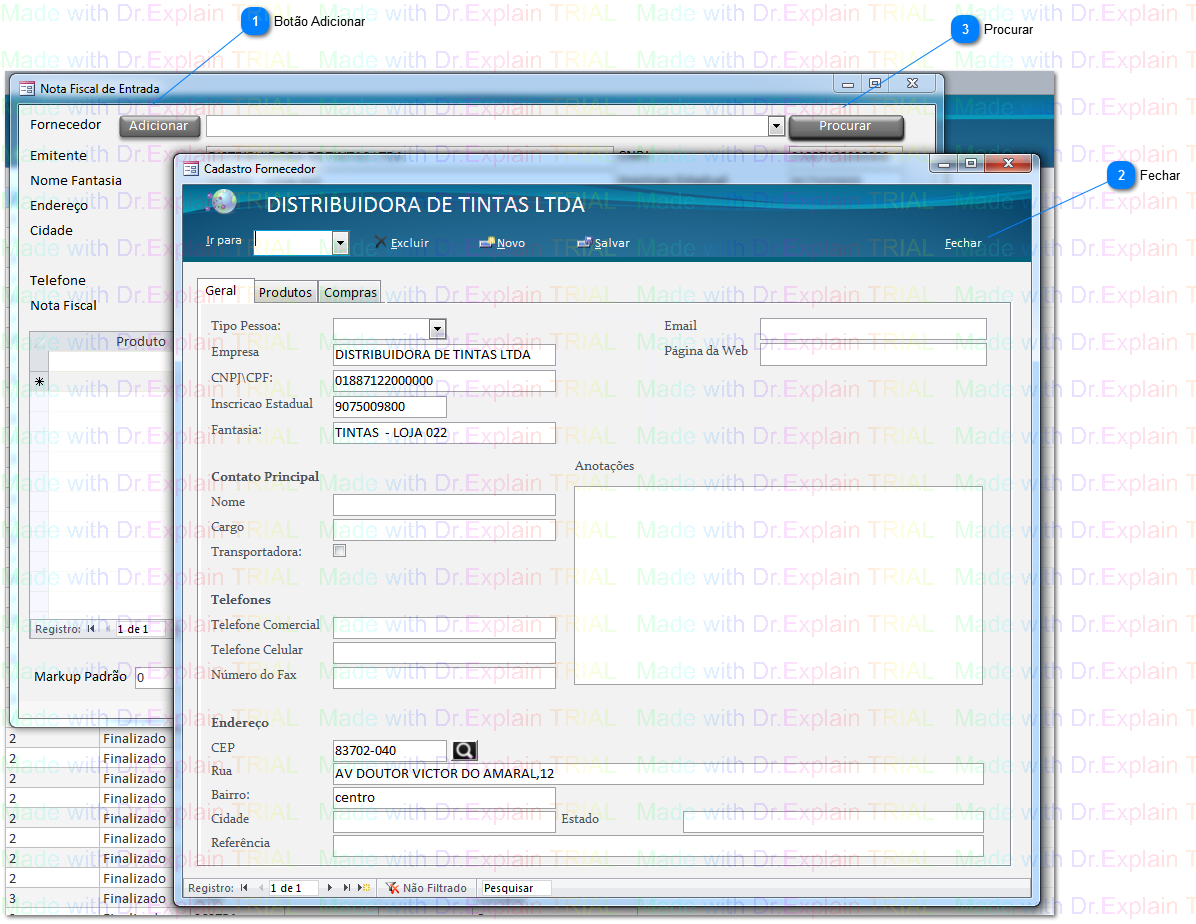Click the new blank record navigator icon
This screenshot has height=924, width=1196.
point(364,888)
